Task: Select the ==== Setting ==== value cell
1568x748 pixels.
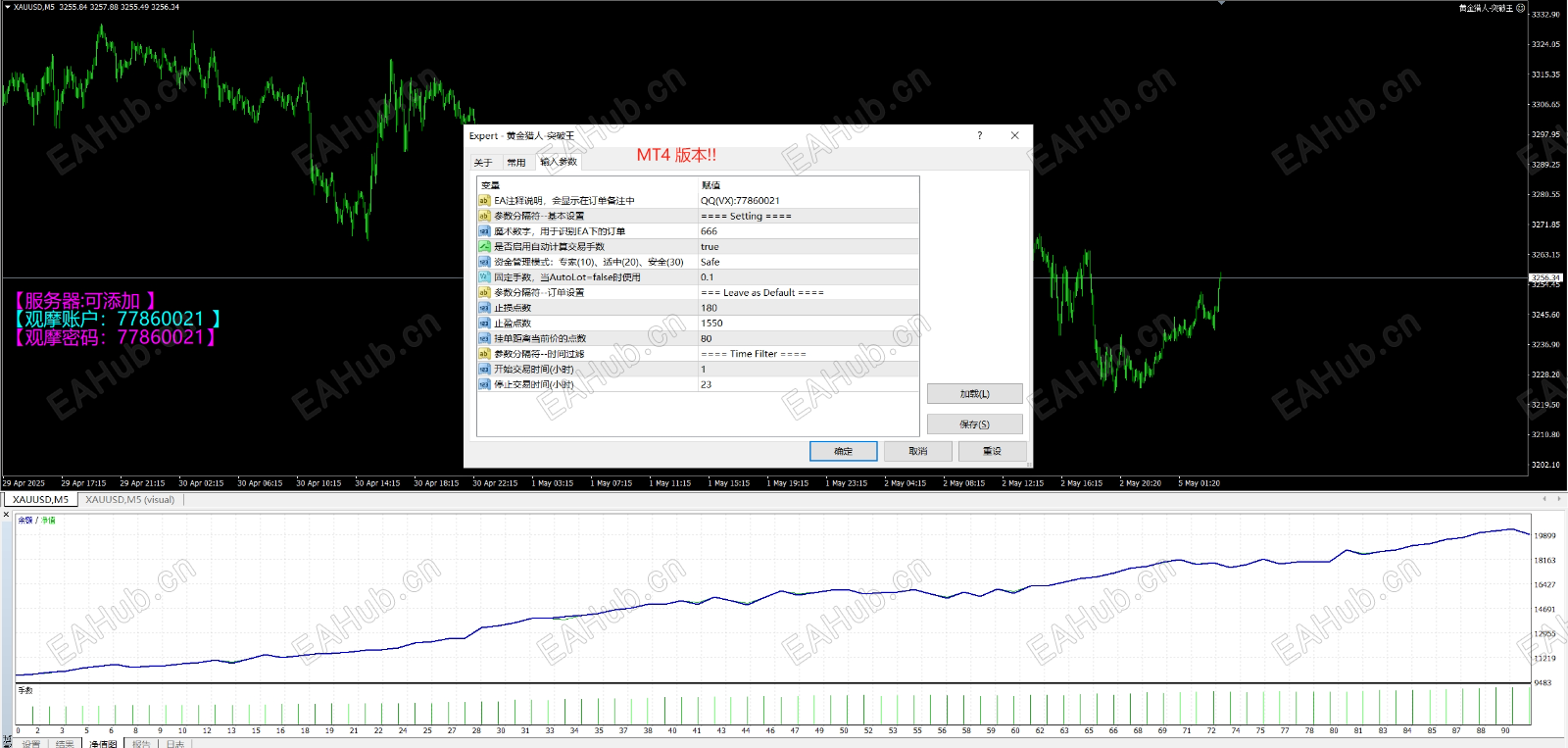Action: (808, 216)
